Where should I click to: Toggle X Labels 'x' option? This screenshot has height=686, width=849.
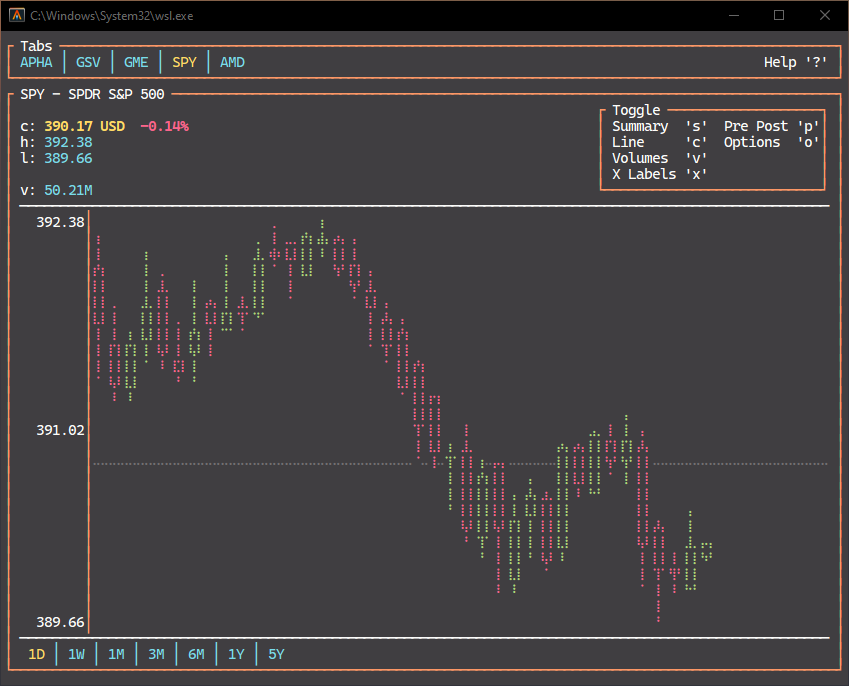point(659,174)
